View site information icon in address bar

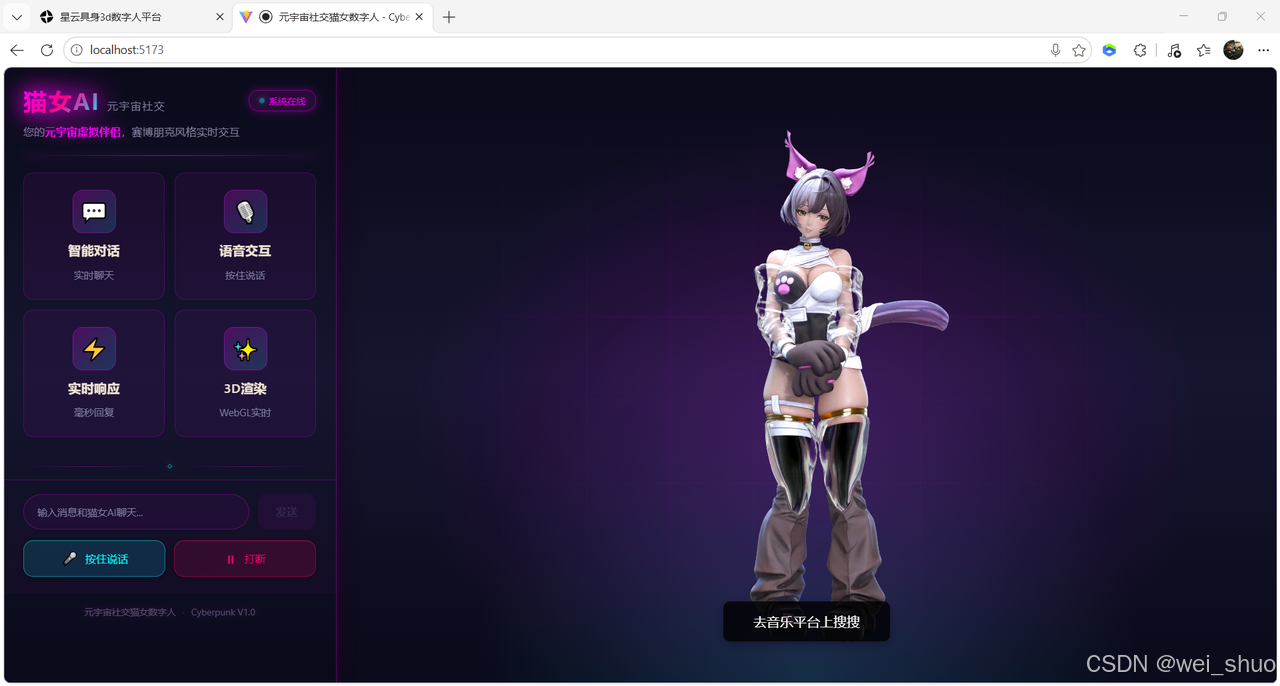(77, 50)
